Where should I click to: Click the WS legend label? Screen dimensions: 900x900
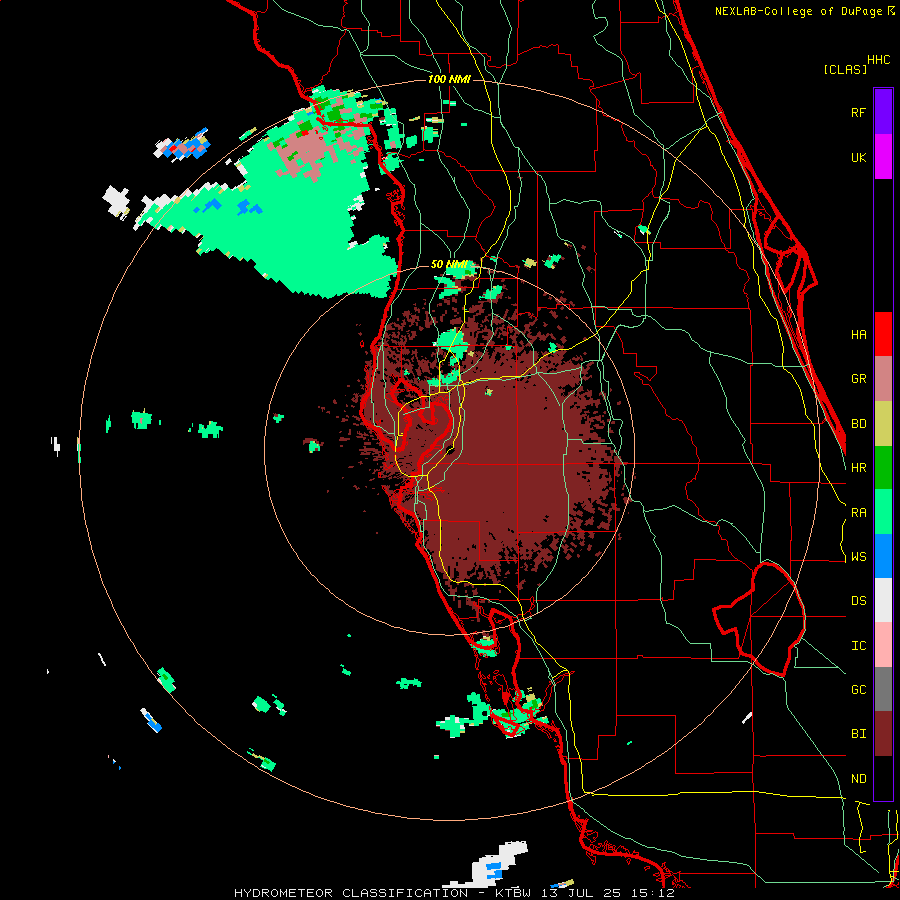click(858, 557)
